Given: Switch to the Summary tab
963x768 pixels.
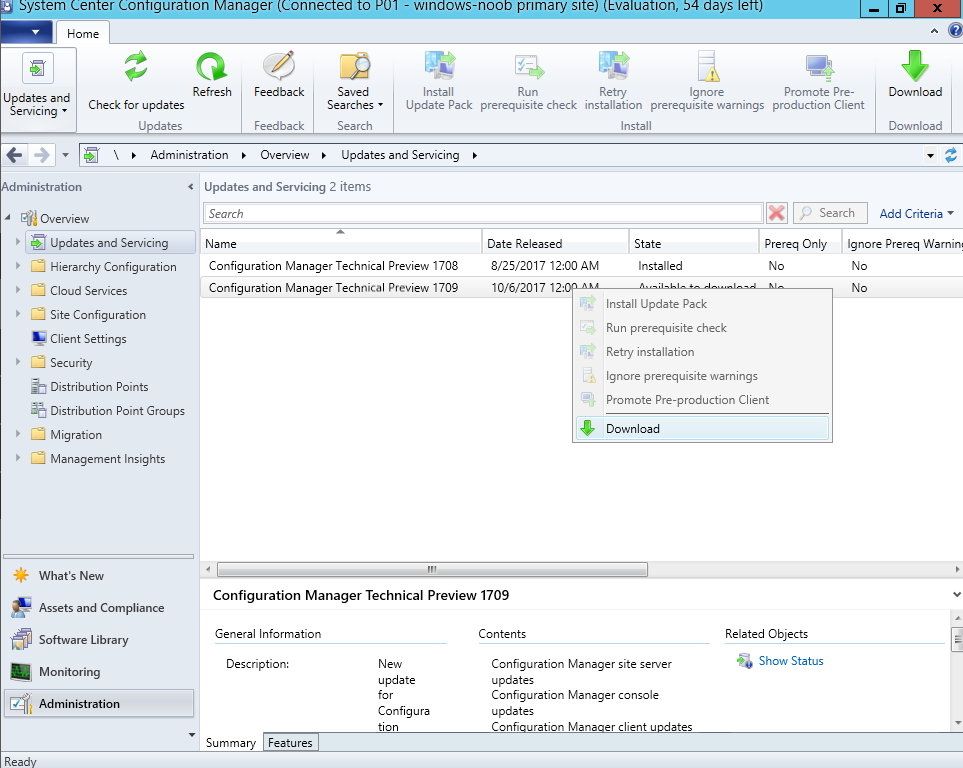Looking at the screenshot, I should 231,742.
